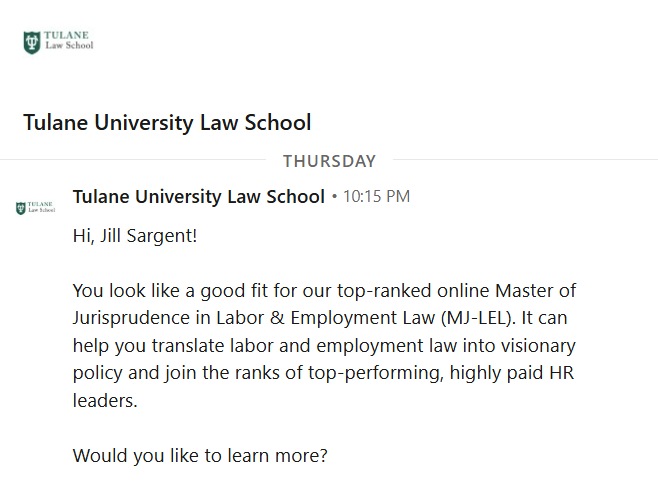
Task: Click the 10:15 PM message timestamp
Action: click(376, 196)
